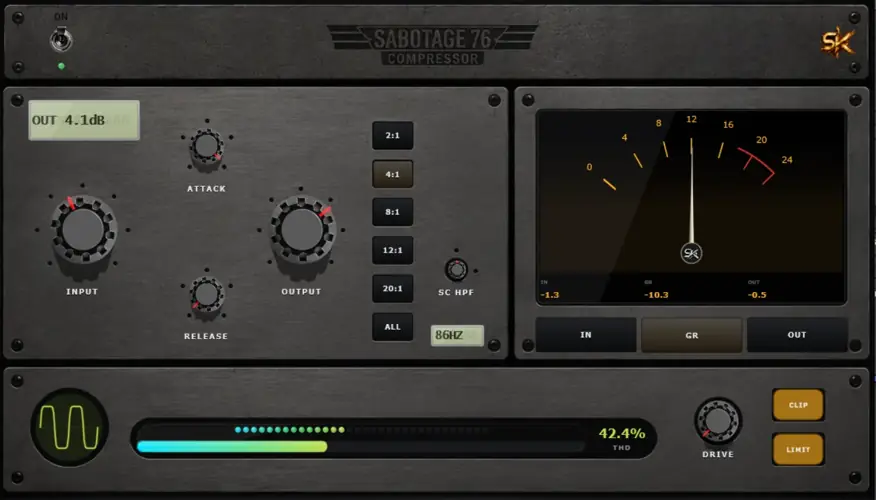Click the OUTPUT knob
The image size is (876, 500).
click(x=302, y=229)
